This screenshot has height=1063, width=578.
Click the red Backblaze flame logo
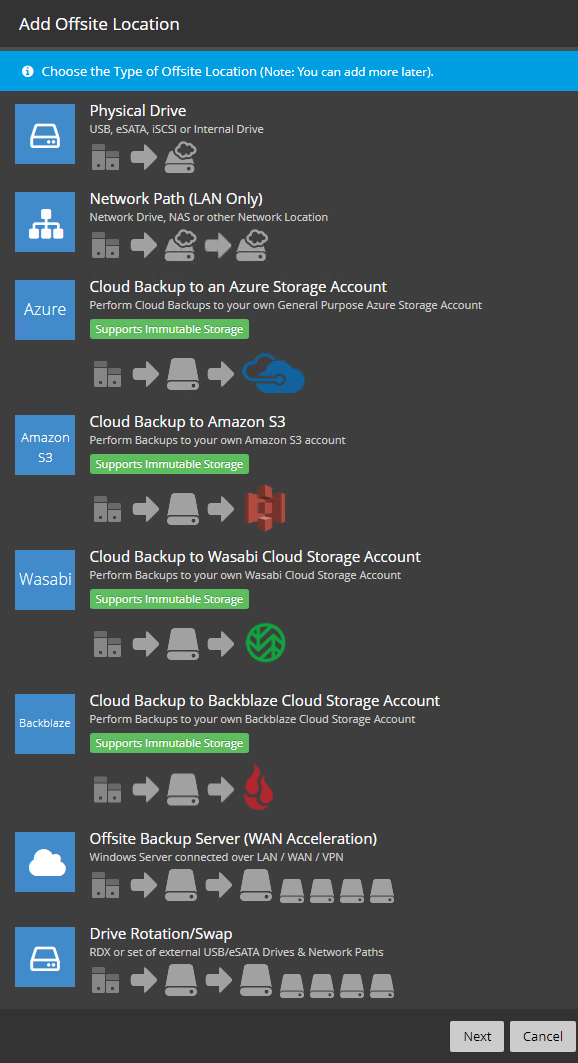(x=258, y=786)
